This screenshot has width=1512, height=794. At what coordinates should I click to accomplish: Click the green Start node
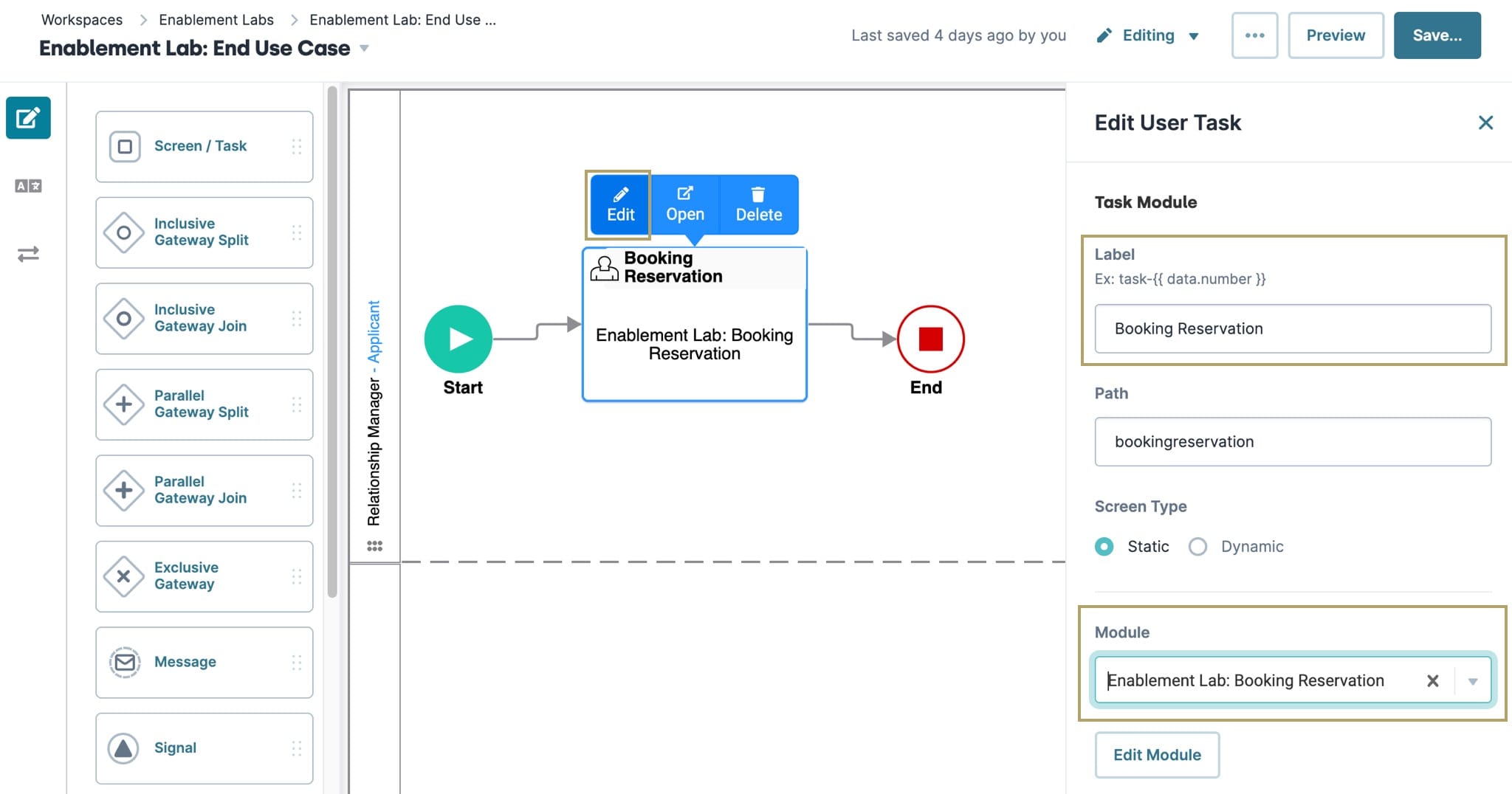(458, 339)
